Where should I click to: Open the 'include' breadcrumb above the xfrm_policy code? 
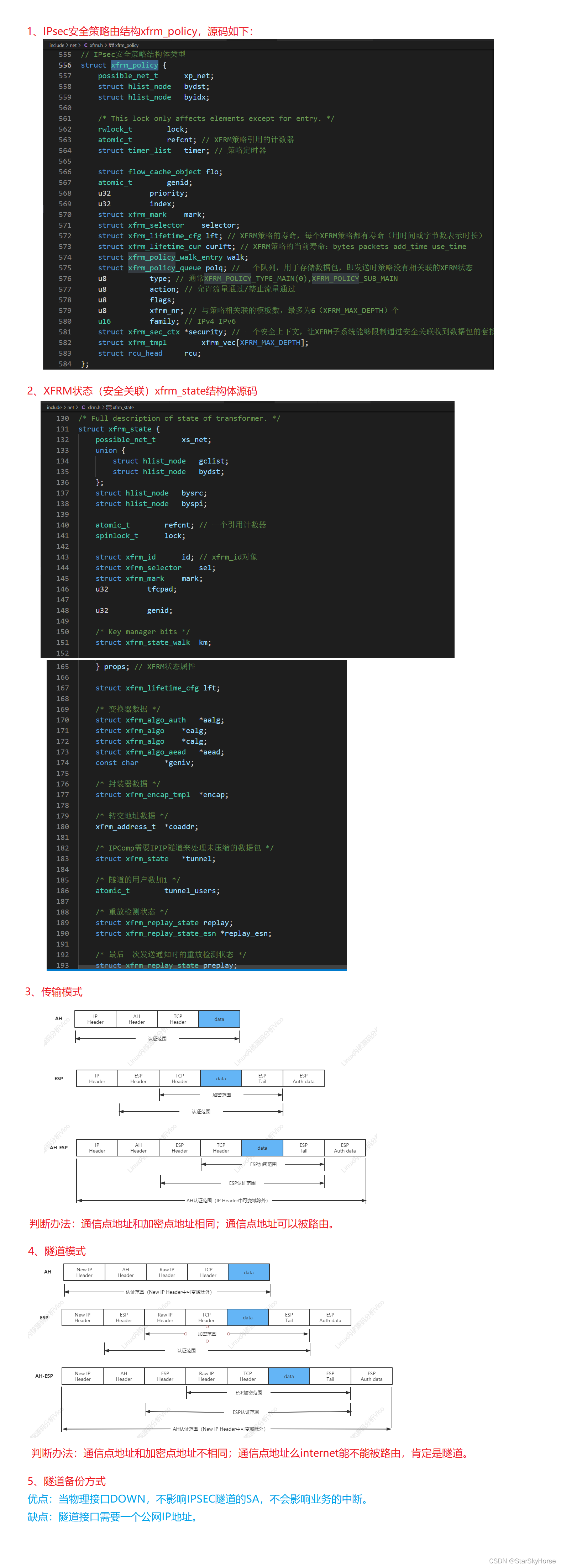click(x=57, y=45)
